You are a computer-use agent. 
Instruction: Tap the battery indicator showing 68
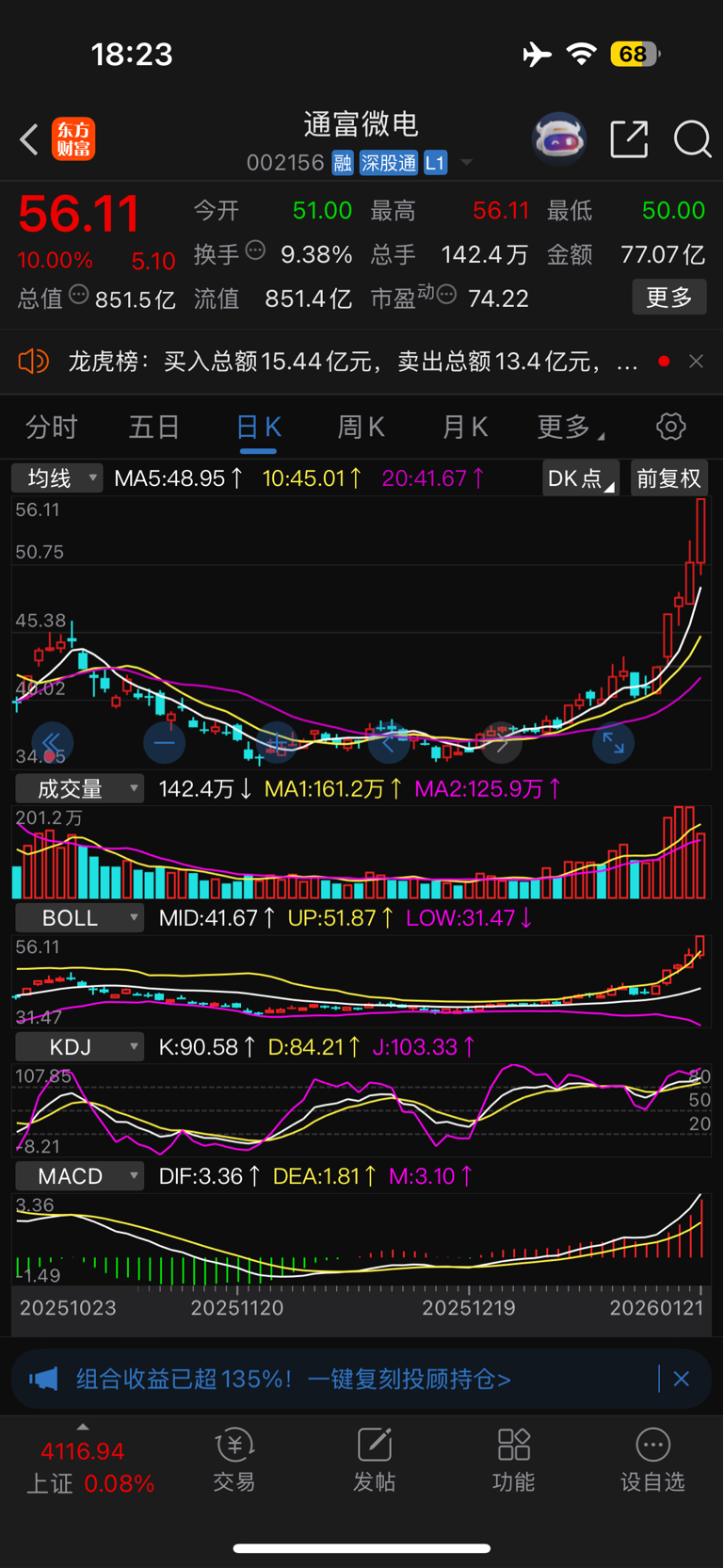(x=636, y=54)
